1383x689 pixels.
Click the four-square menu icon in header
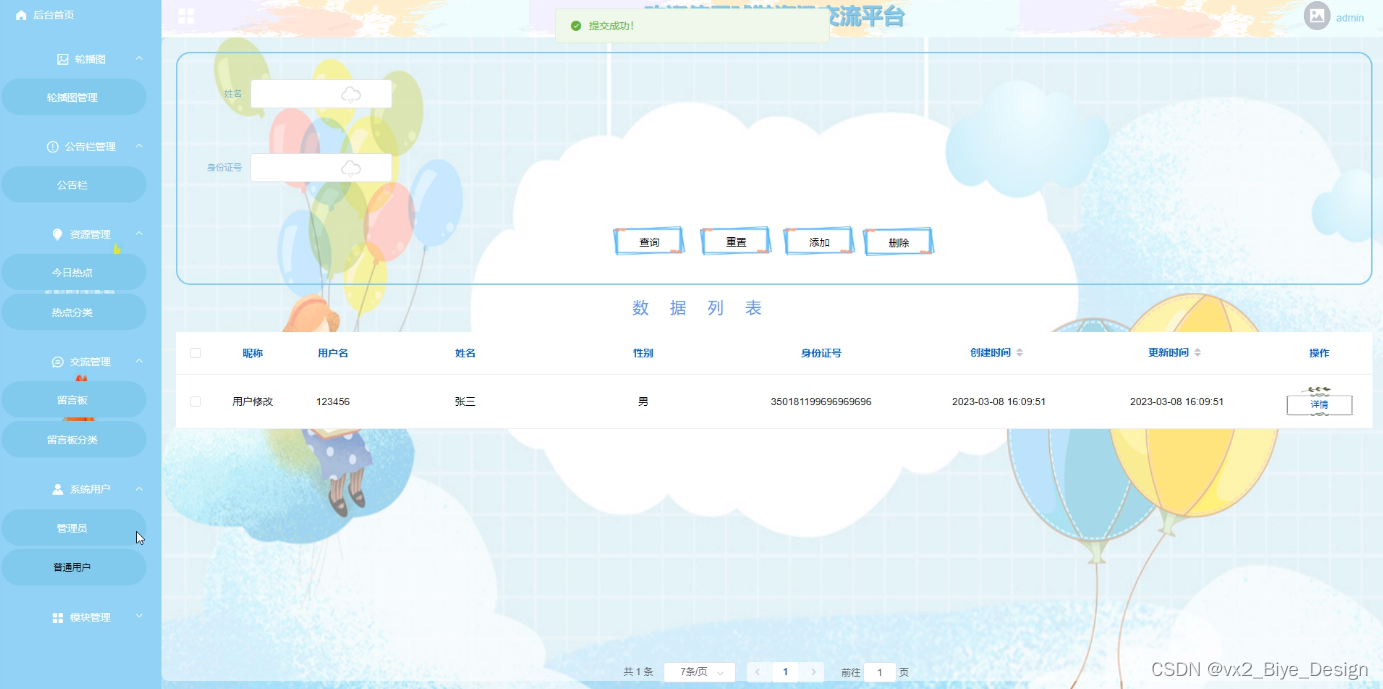[x=186, y=16]
